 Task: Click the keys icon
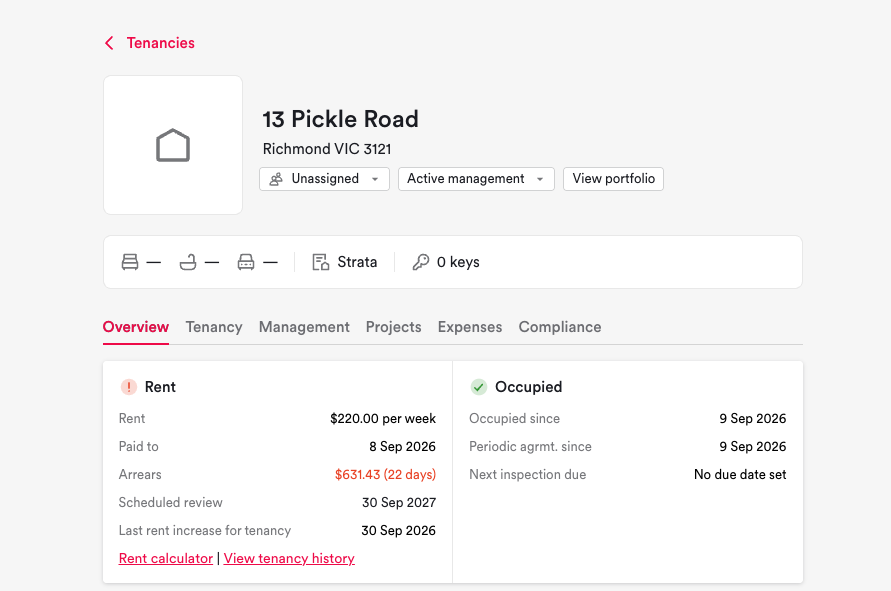[x=420, y=262]
